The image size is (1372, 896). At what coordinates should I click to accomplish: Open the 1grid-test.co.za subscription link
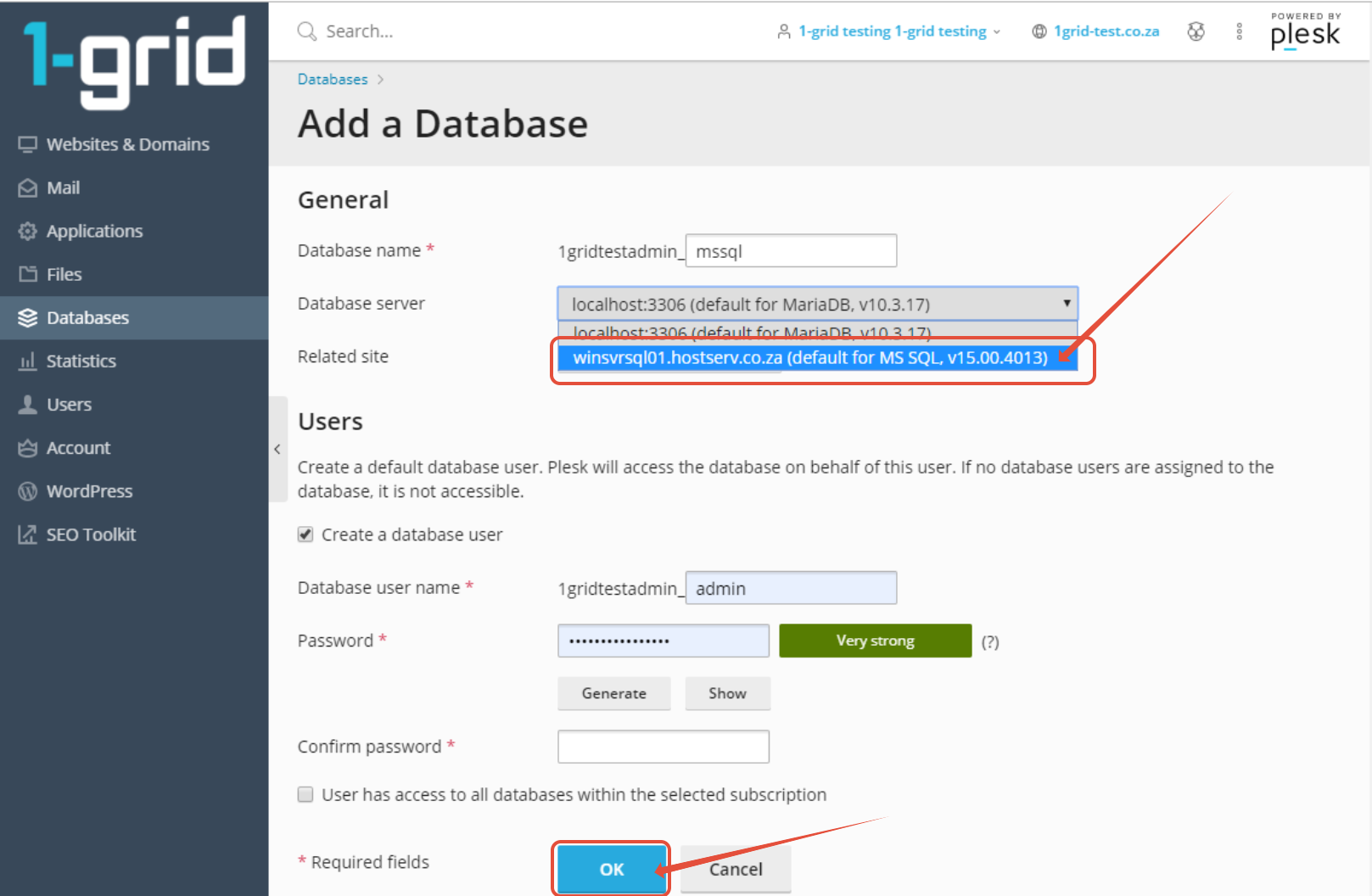[x=1106, y=31]
